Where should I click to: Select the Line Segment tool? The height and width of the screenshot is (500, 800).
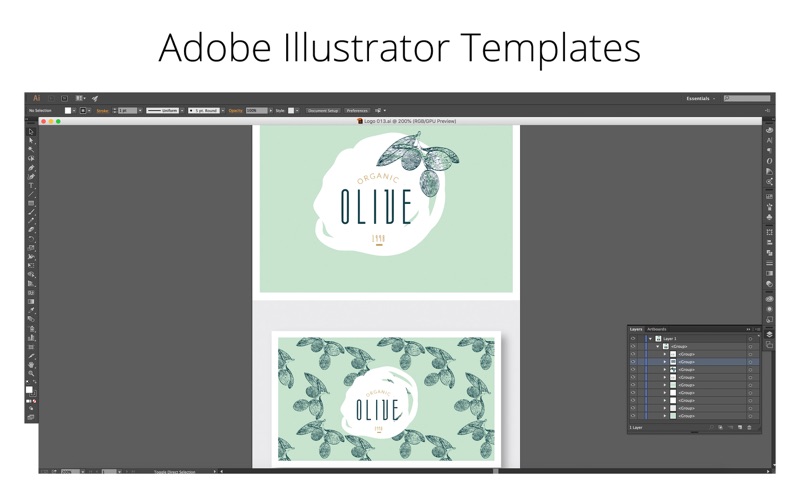tap(31, 194)
